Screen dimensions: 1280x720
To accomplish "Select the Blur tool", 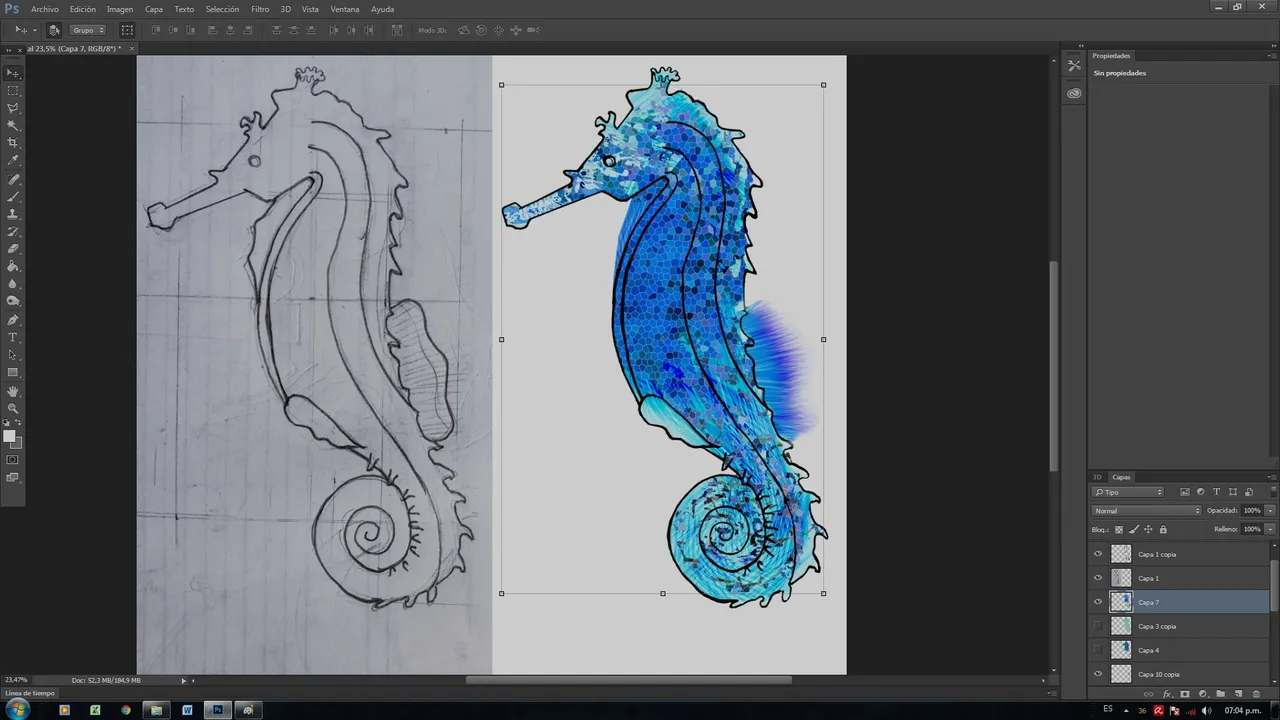I will click(13, 284).
